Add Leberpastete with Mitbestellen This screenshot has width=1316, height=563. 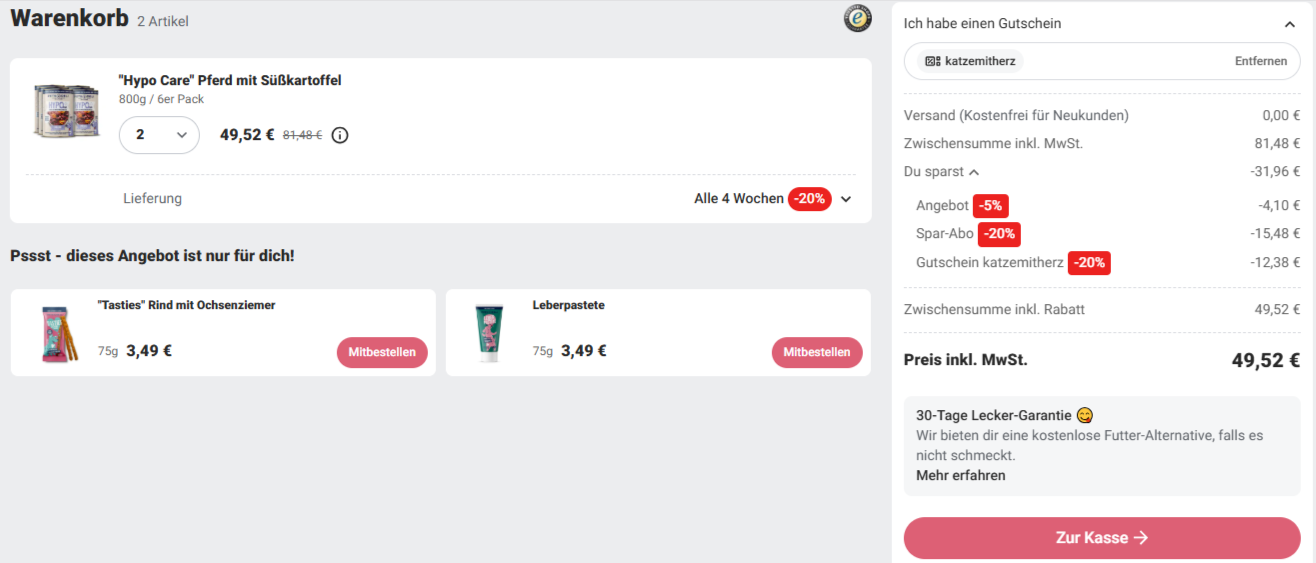tap(817, 352)
